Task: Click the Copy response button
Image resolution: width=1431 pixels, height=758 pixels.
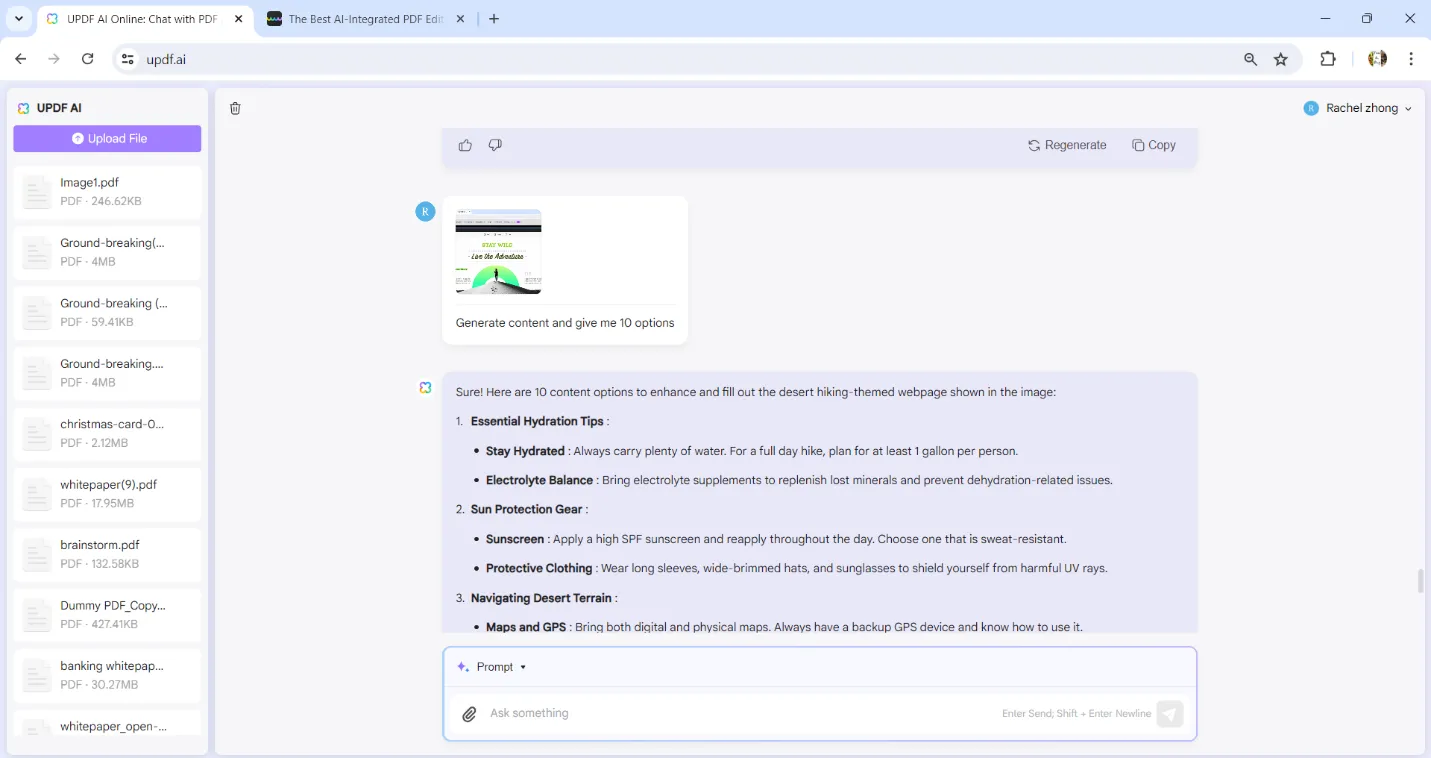Action: pyautogui.click(x=1153, y=145)
